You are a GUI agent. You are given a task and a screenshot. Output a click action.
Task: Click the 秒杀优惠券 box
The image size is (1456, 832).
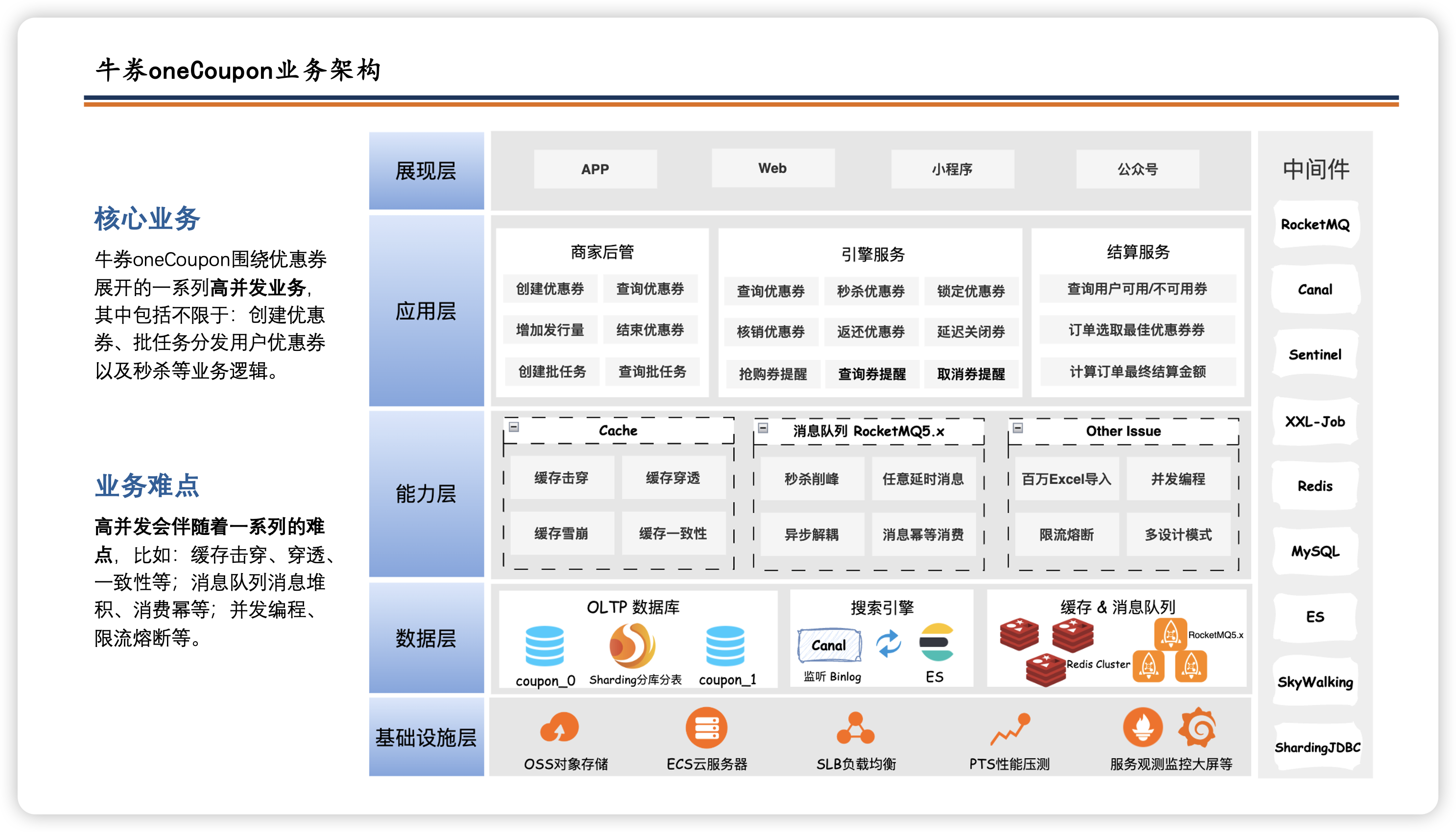(x=871, y=291)
